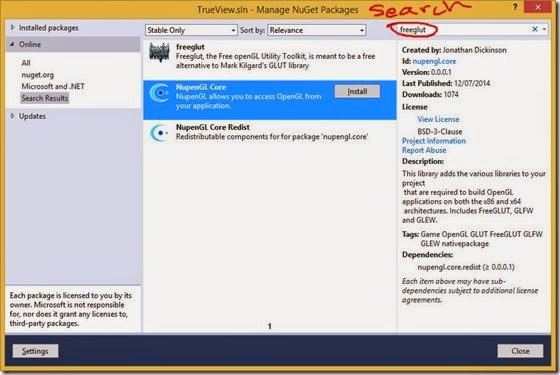The image size is (560, 375).
Task: Clear the search box with the X icon
Action: 535,29
